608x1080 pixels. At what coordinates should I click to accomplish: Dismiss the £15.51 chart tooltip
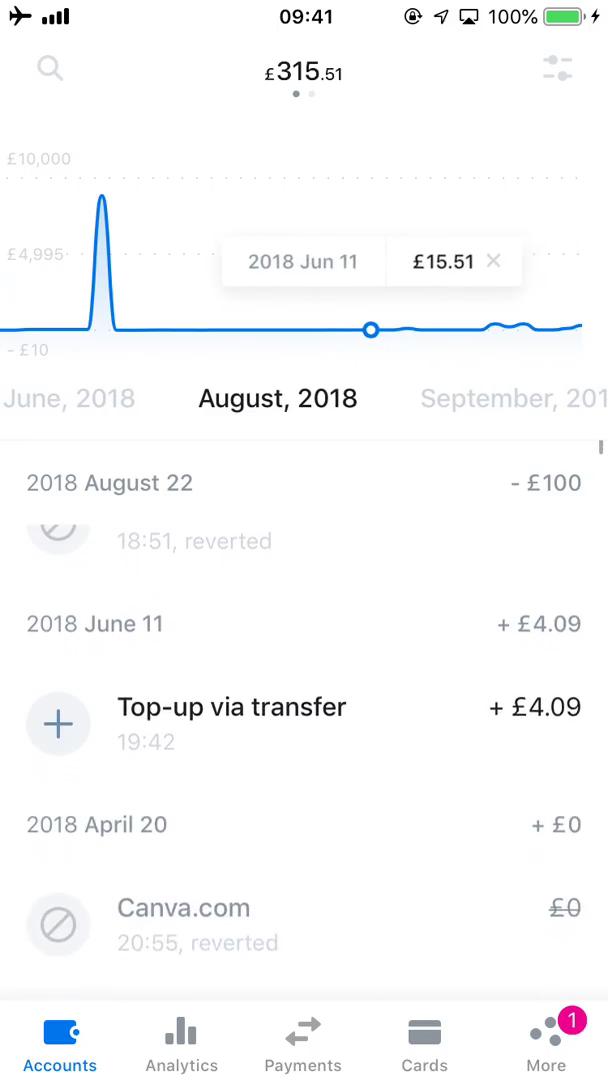coord(493,261)
